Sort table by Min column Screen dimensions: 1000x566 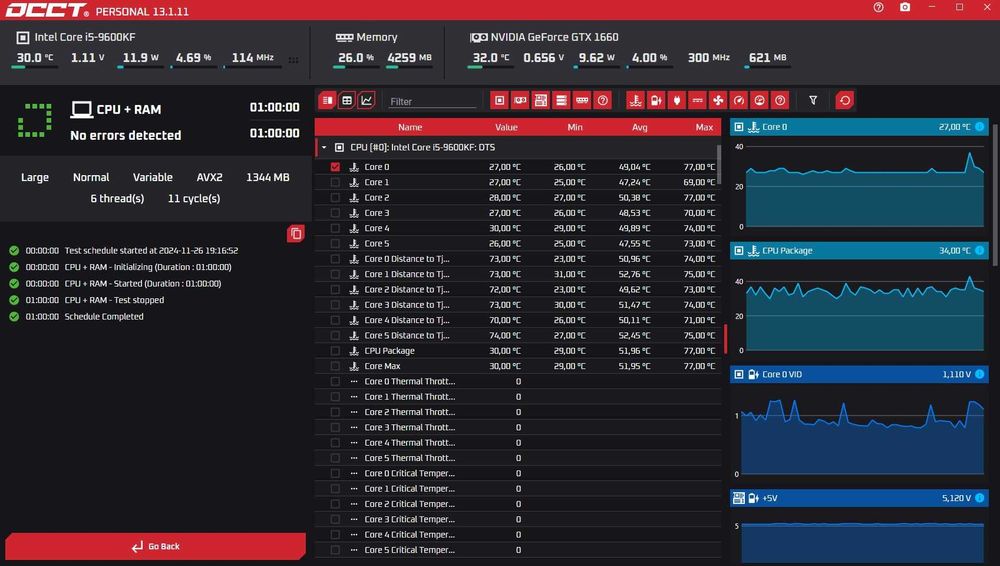tap(575, 127)
